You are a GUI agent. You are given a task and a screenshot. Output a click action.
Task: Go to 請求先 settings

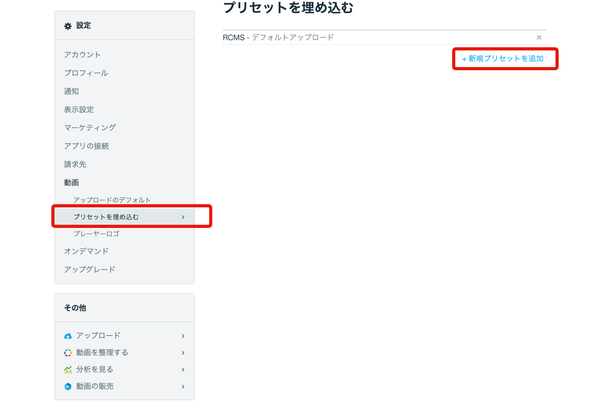tap(75, 164)
